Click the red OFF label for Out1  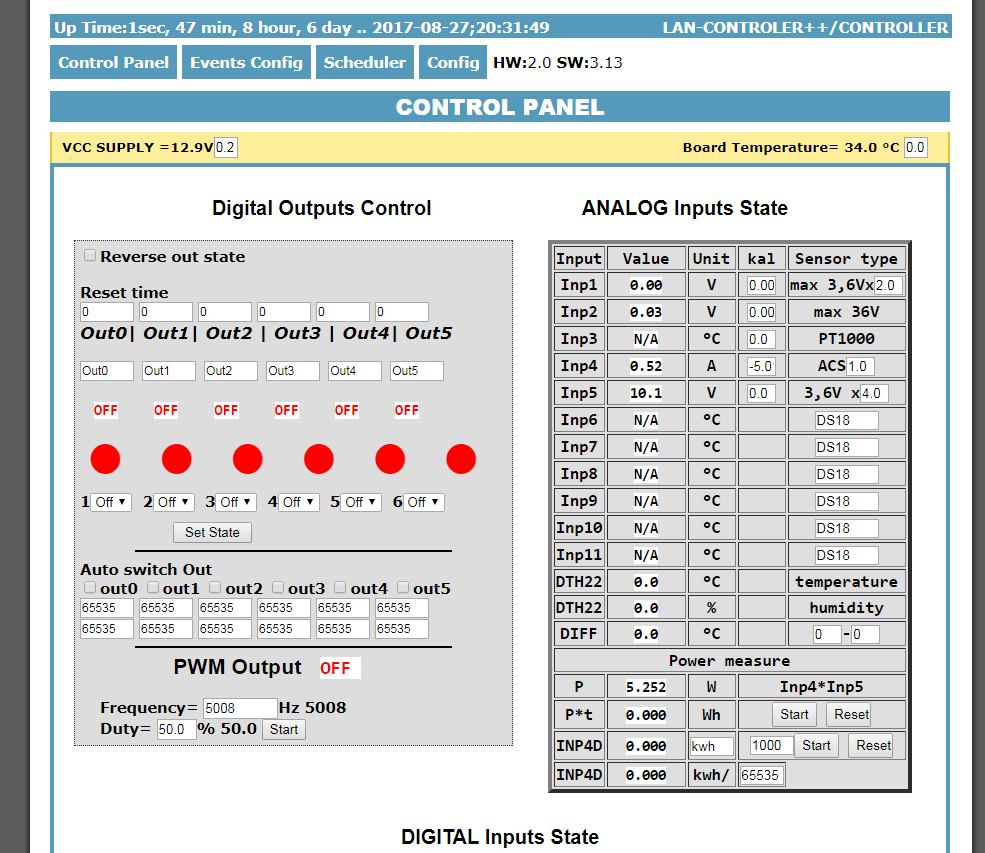click(166, 410)
